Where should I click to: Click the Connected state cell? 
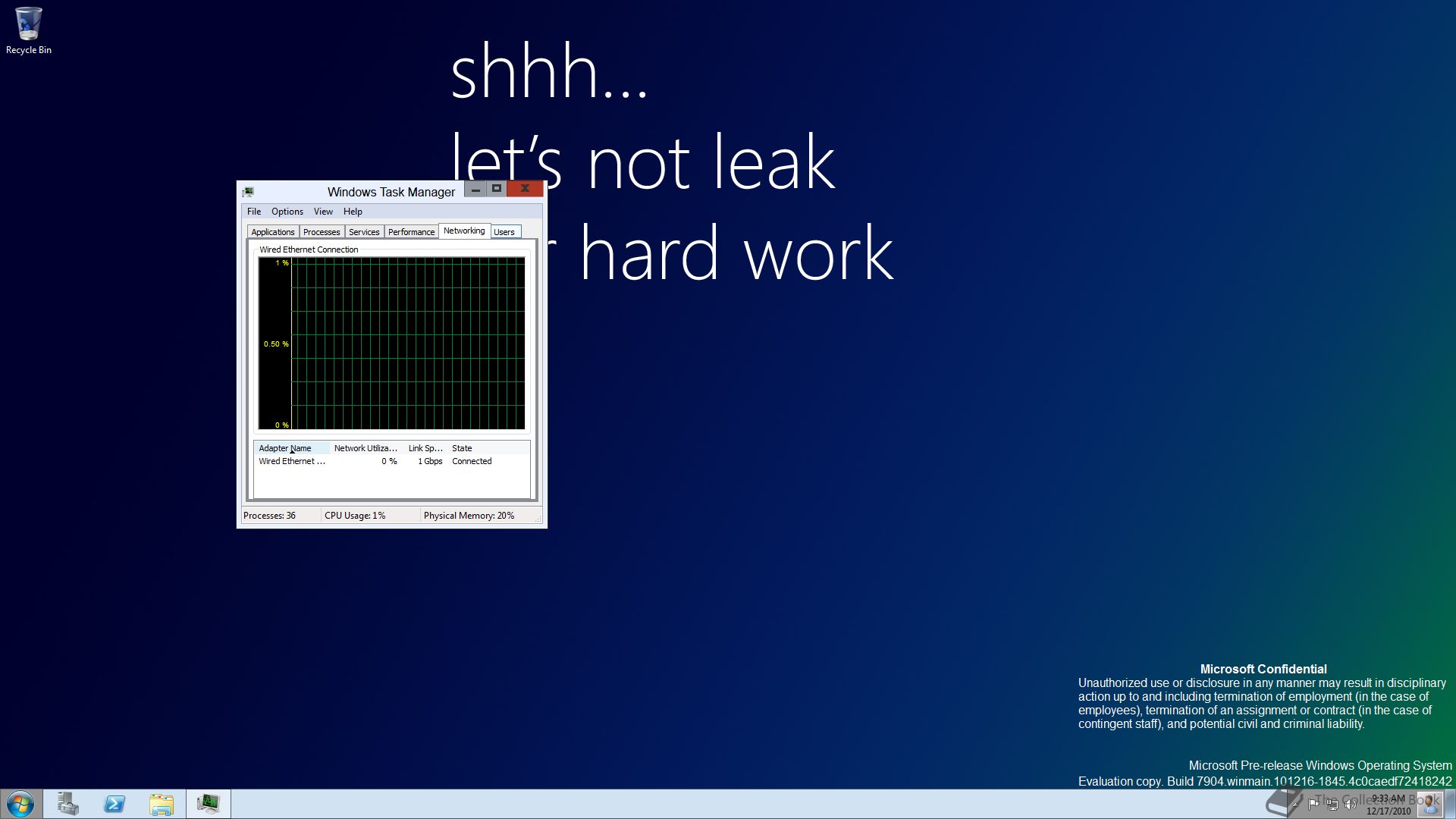(472, 461)
